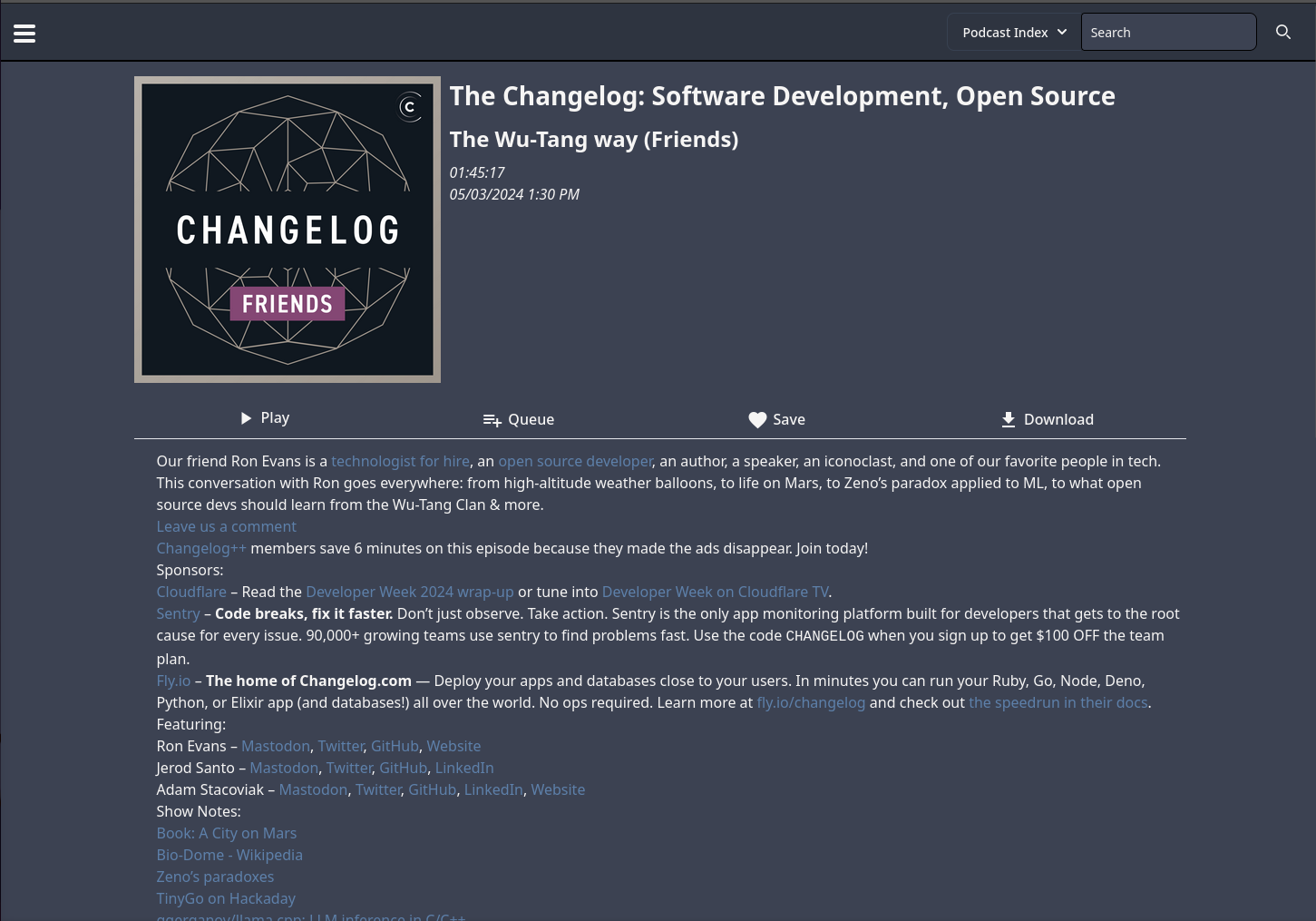Open The Changelog podcast title
The image size is (1316, 921).
click(782, 96)
